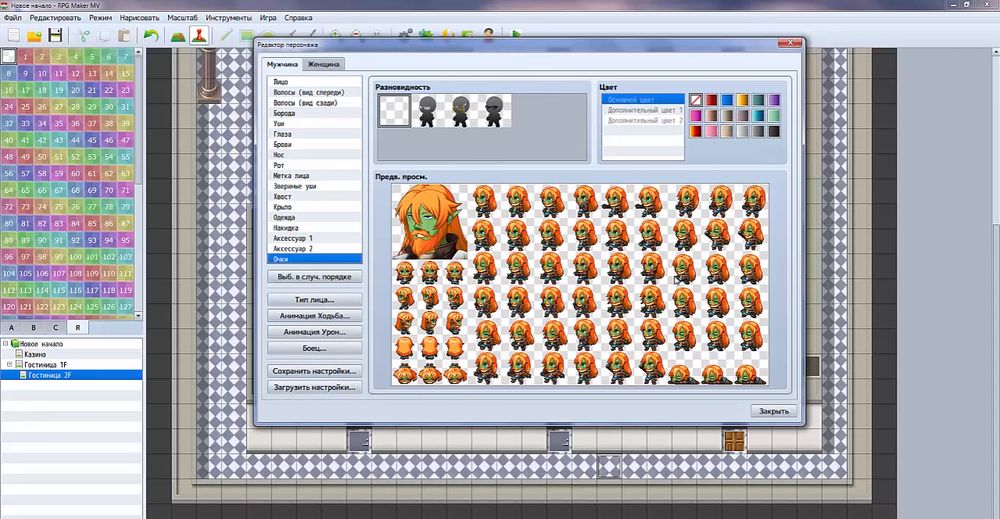Open the Database gears icon
The image size is (1000, 519).
coord(406,34)
